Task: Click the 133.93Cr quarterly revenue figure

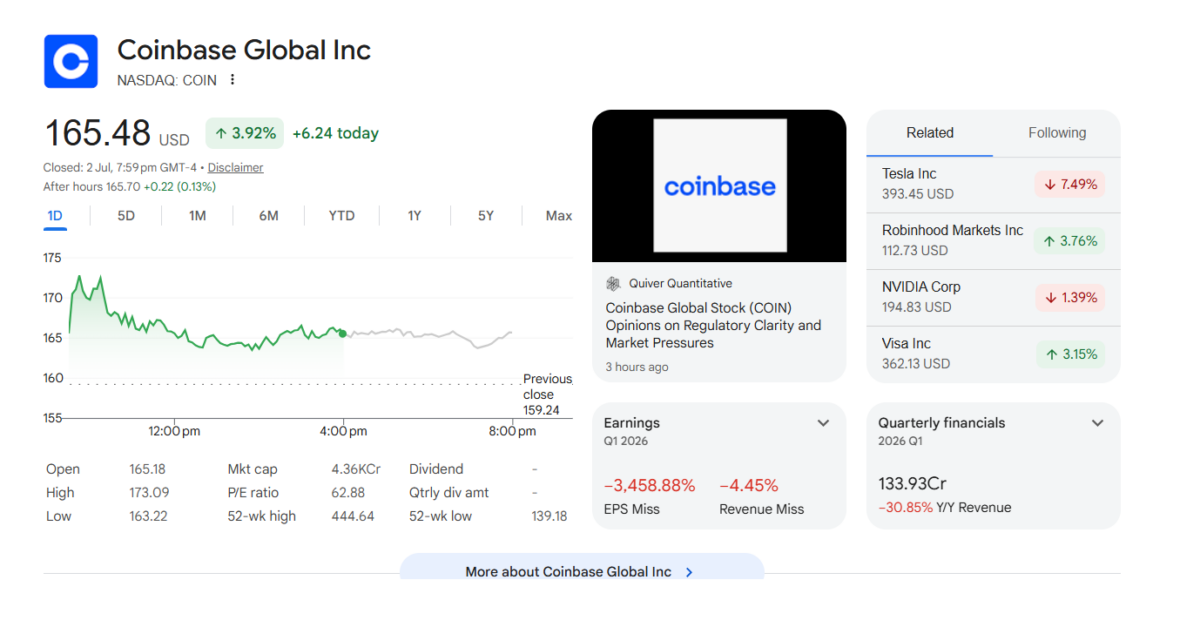Action: click(912, 484)
